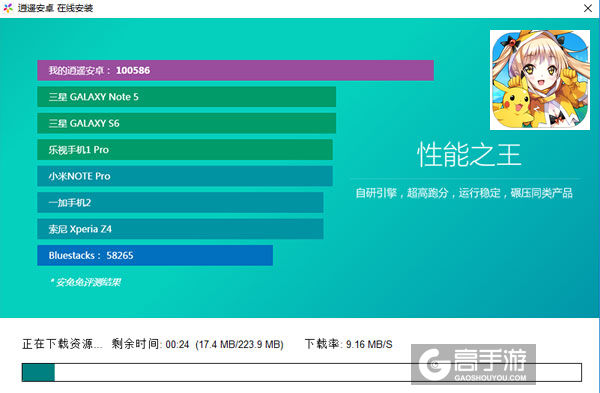Click the 乐视手机1 Pro bar
The width and height of the screenshot is (600, 393).
tap(185, 150)
